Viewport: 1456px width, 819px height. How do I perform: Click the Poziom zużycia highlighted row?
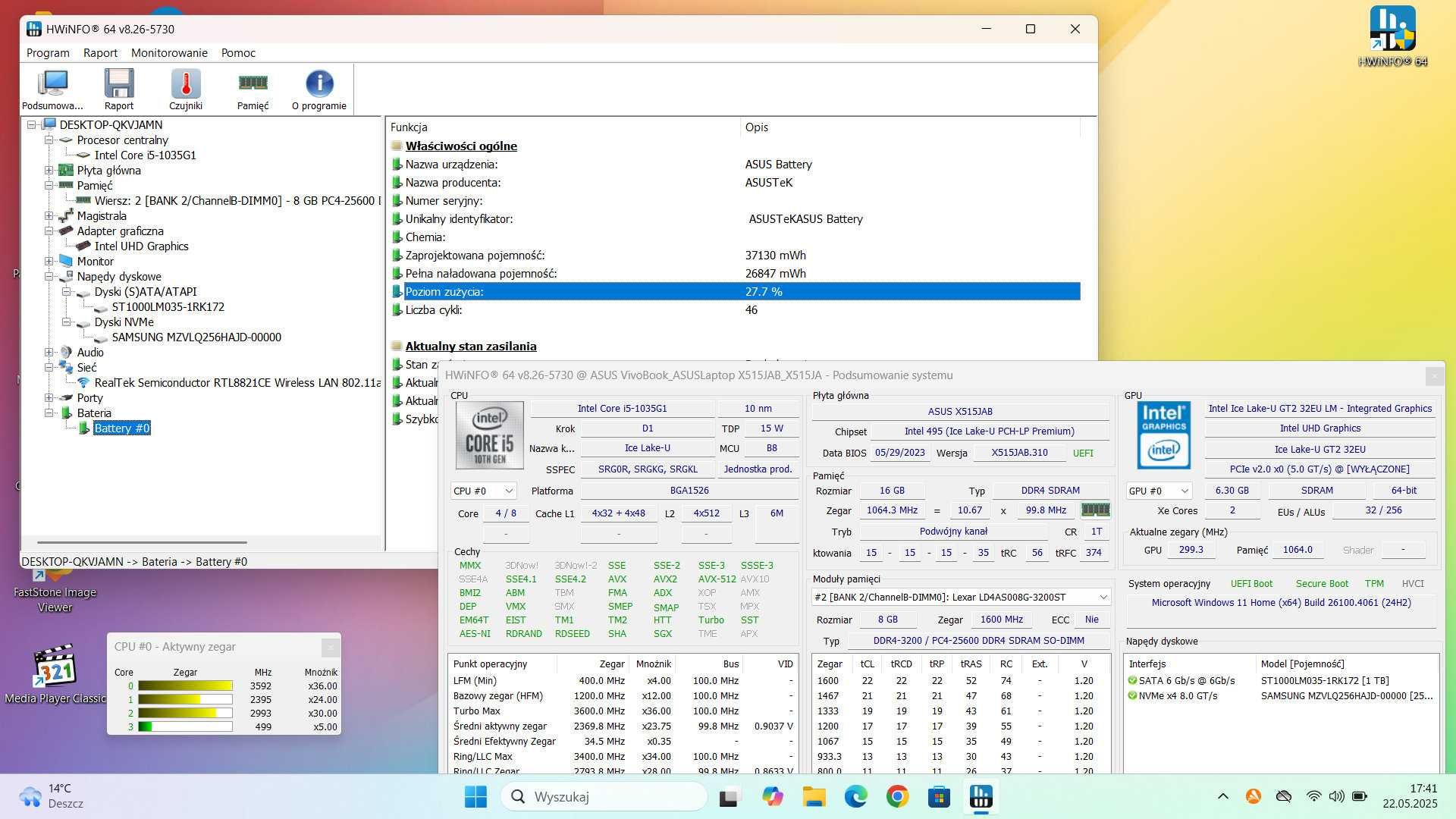pos(735,291)
